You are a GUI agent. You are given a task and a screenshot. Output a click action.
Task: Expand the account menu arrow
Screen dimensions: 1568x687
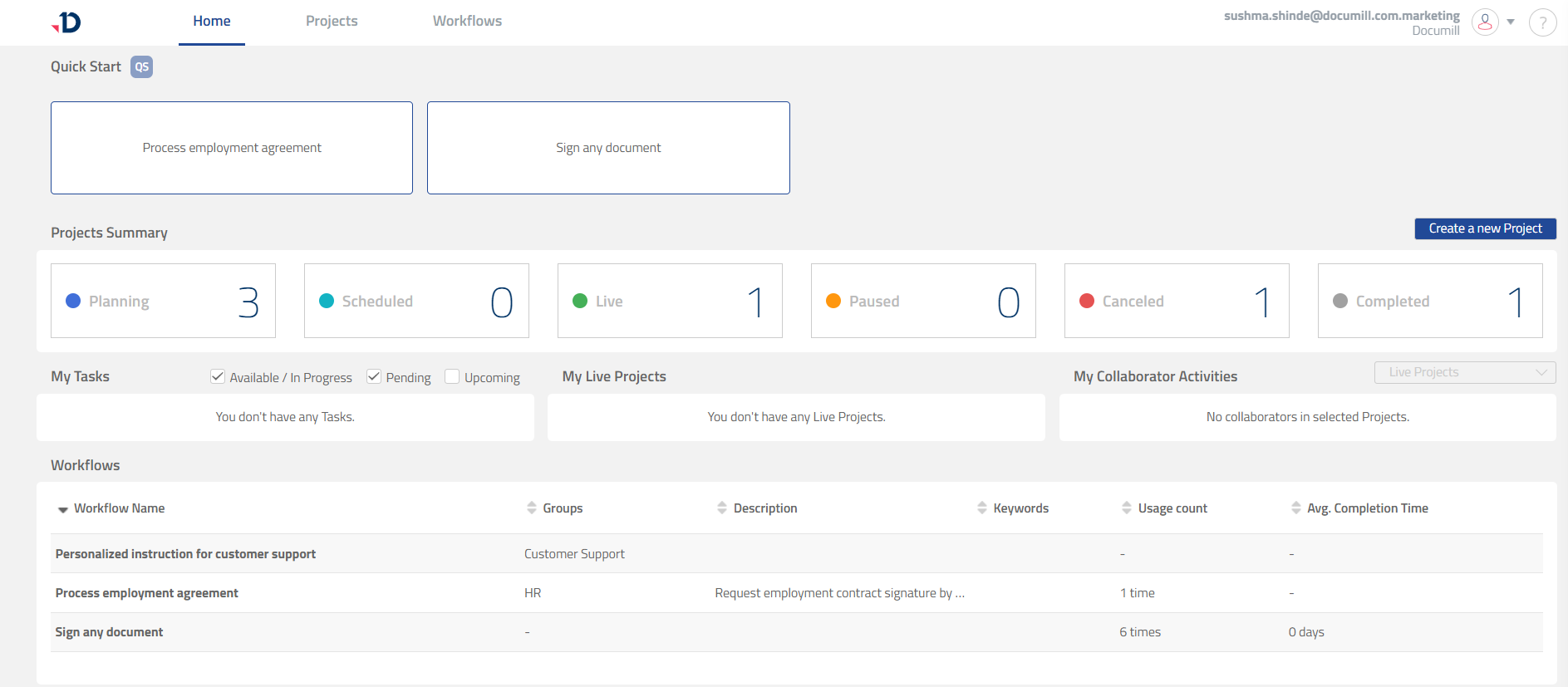[x=1511, y=22]
